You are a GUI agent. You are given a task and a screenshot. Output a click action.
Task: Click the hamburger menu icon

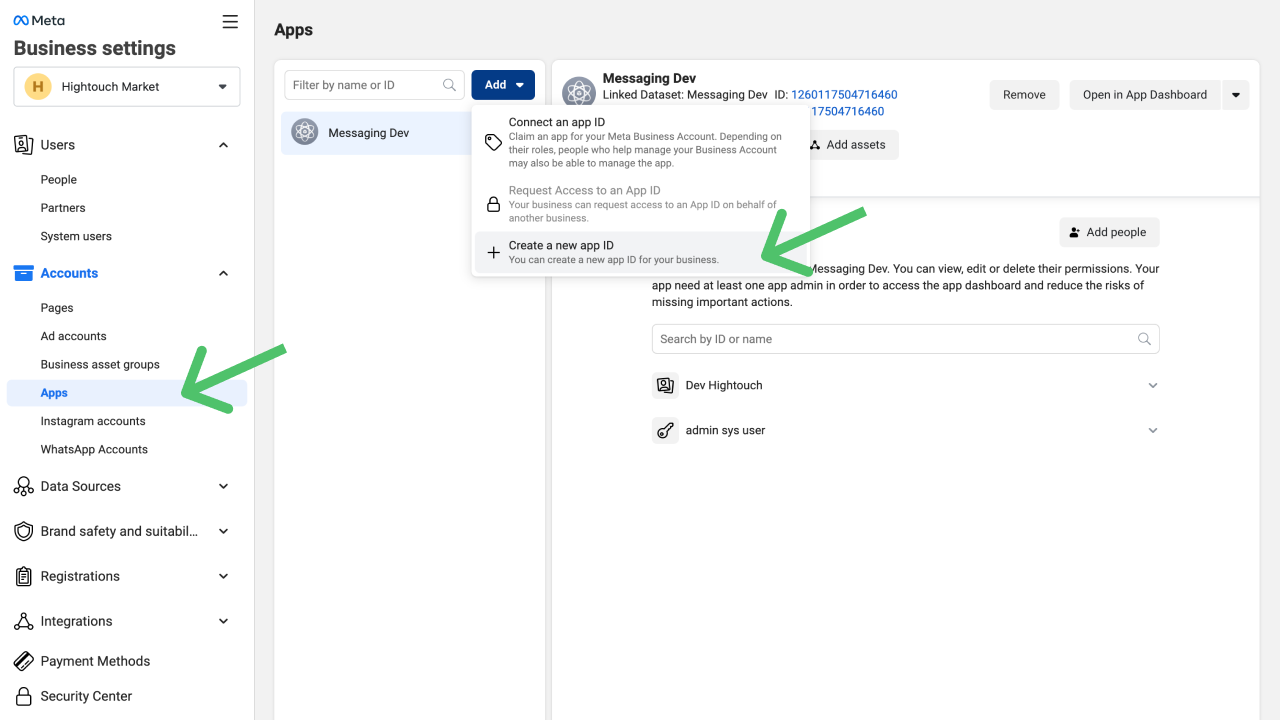point(230,21)
